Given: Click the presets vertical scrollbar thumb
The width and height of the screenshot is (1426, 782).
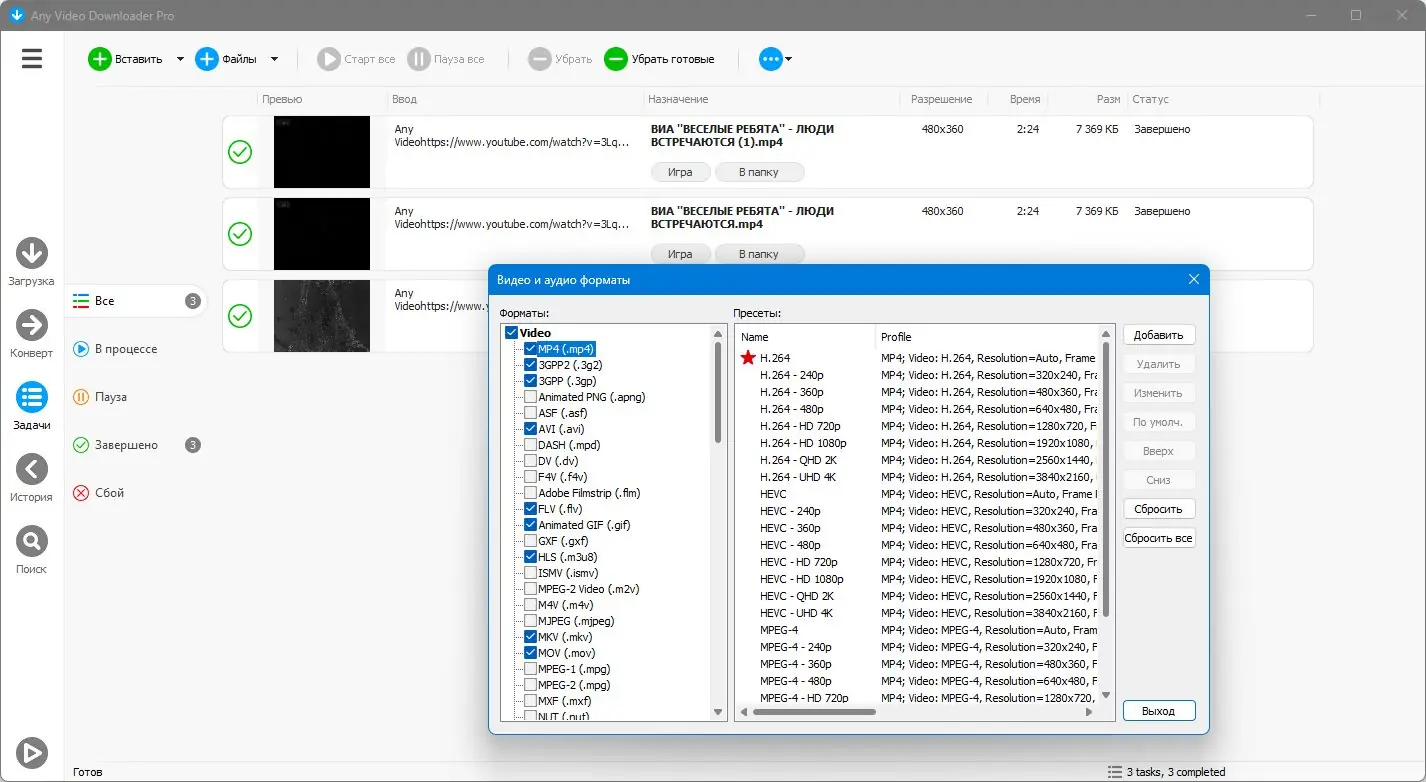Looking at the screenshot, I should click(x=1105, y=478).
